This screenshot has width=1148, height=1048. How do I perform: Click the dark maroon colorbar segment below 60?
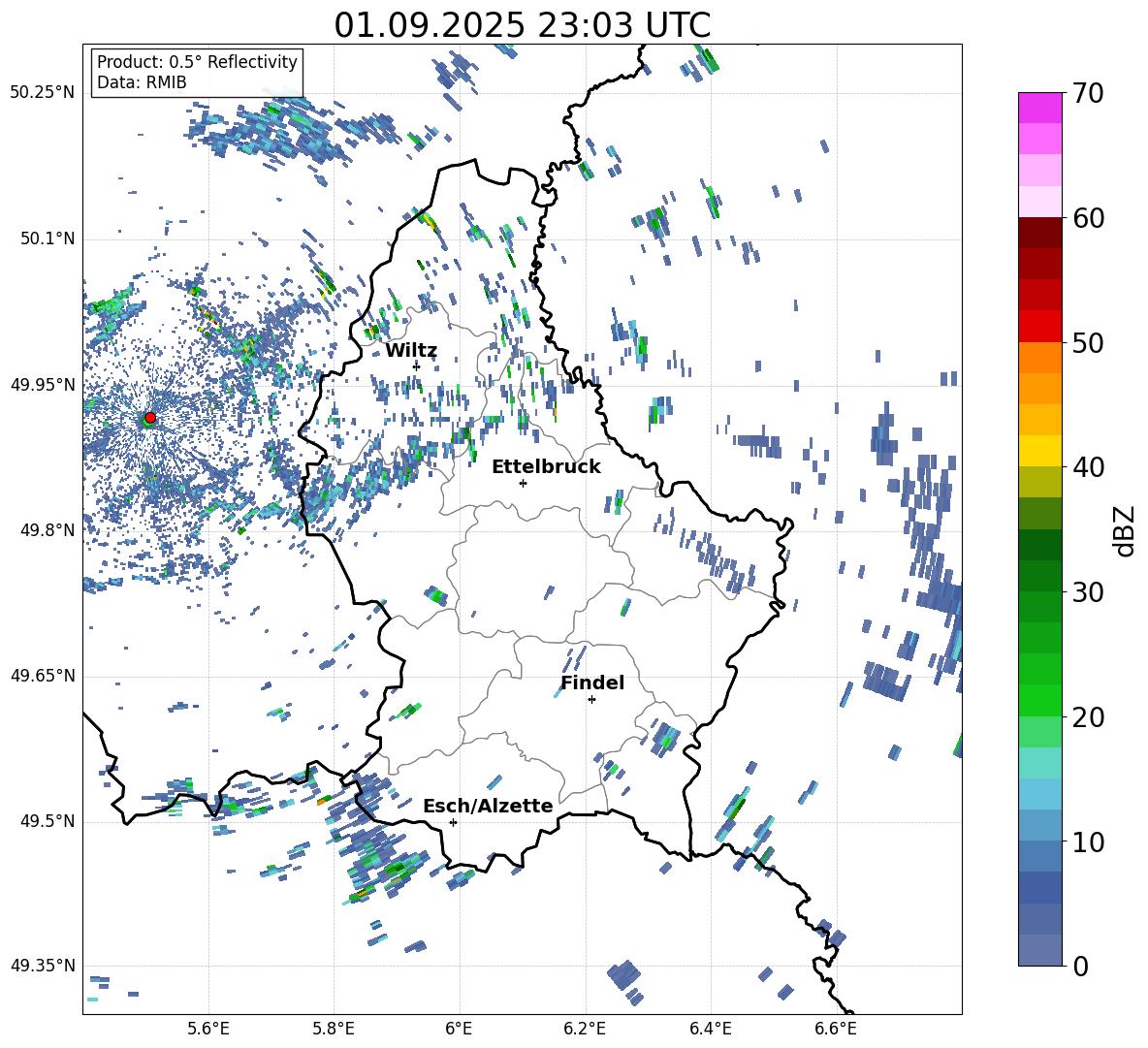(1039, 233)
